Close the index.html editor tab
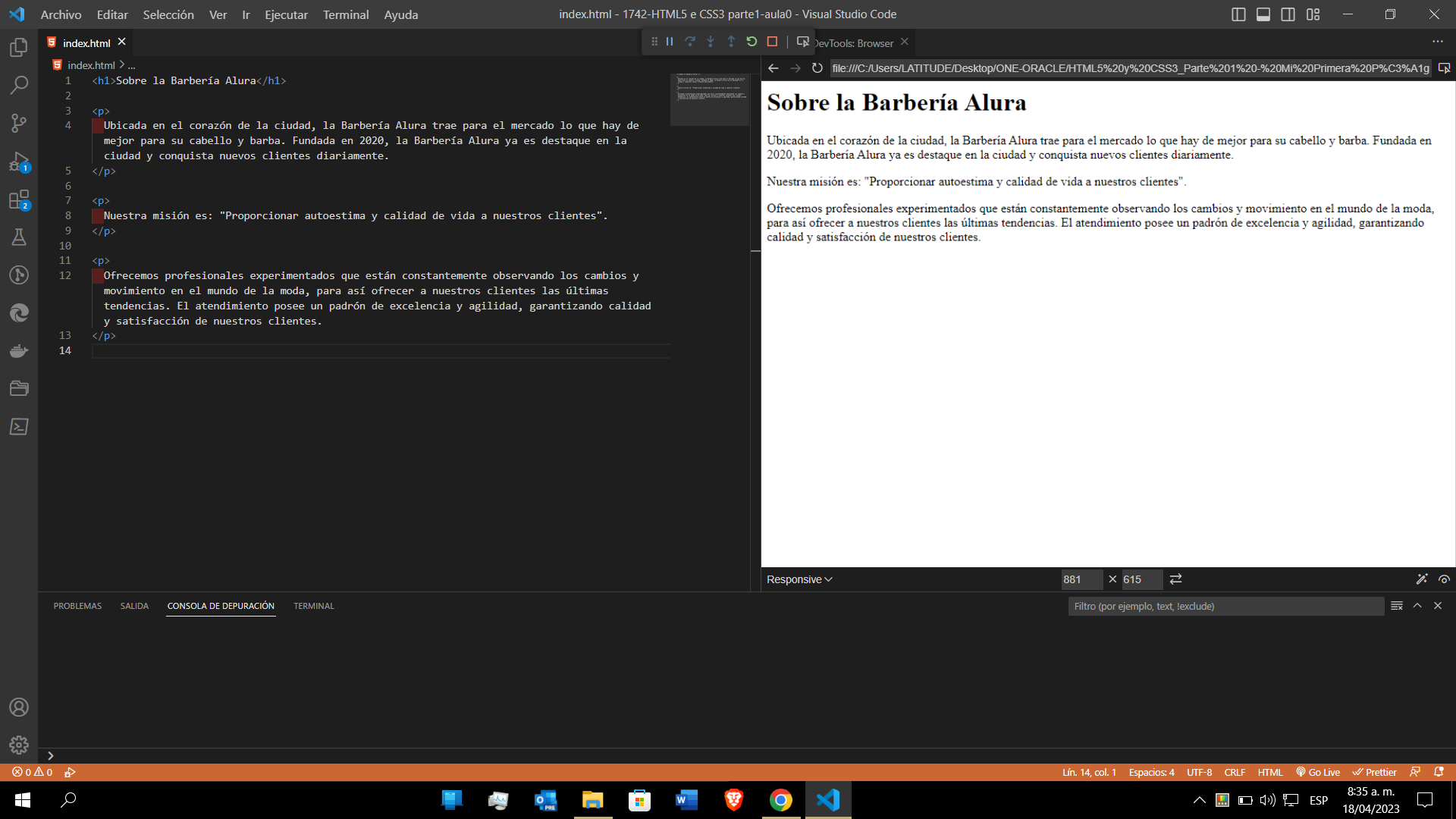The height and width of the screenshot is (819, 1456). [122, 42]
